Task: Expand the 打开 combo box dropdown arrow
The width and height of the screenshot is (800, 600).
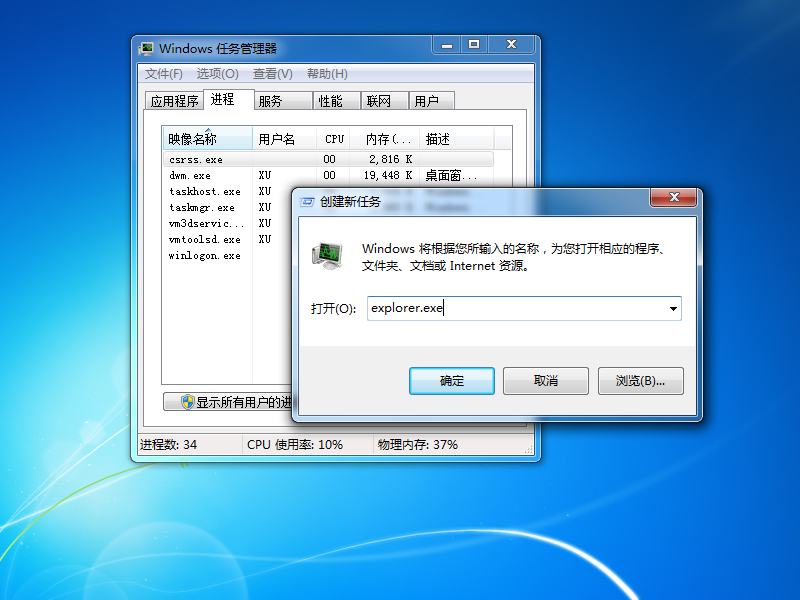Action: [673, 309]
